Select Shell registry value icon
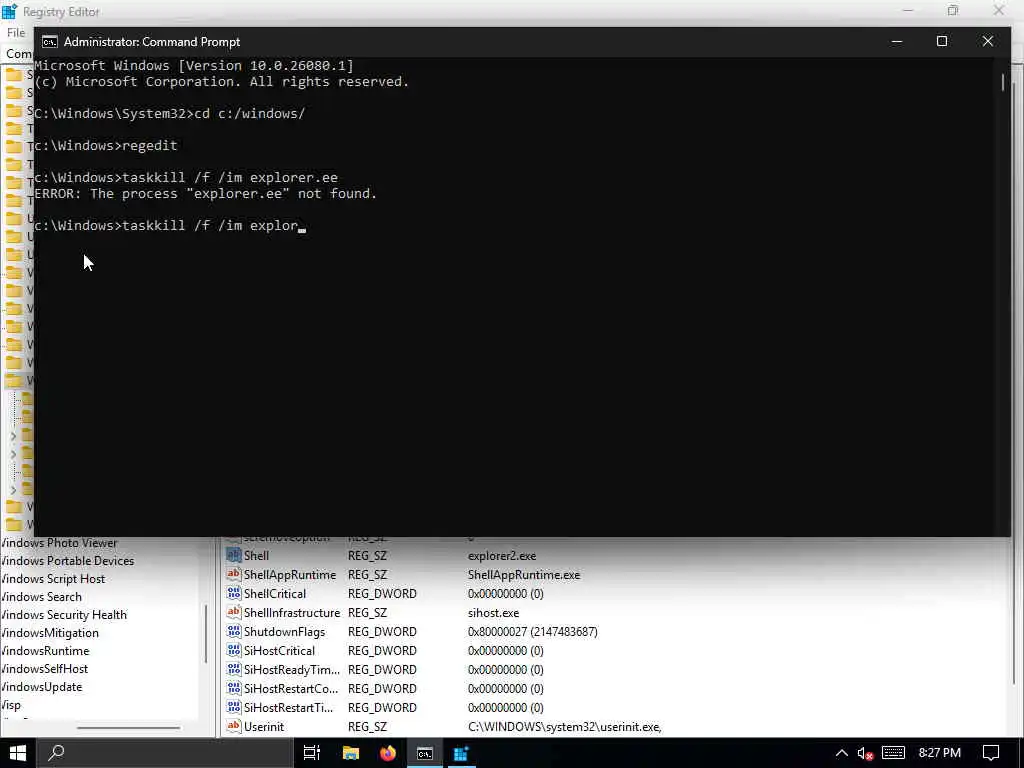The height and width of the screenshot is (768, 1024). (234, 556)
